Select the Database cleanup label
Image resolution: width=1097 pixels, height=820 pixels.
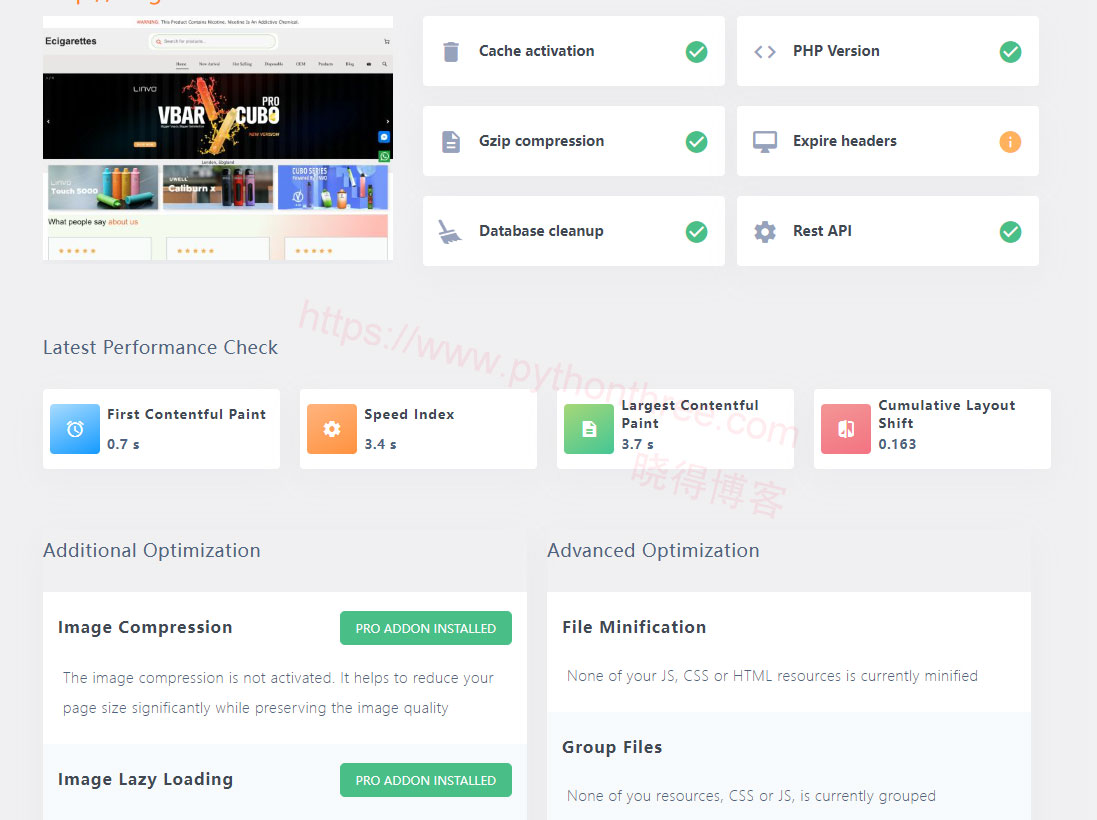tap(542, 231)
